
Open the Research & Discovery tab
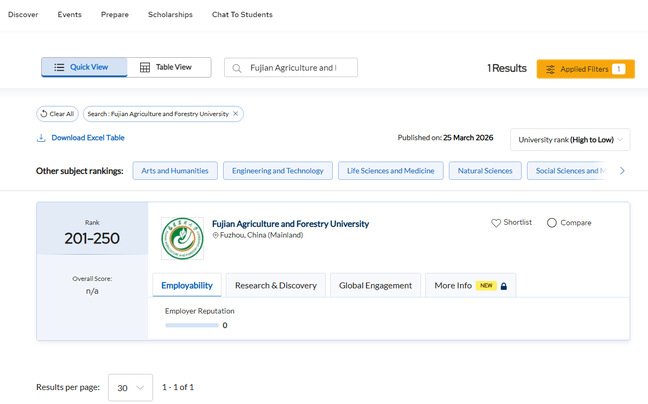tap(275, 285)
